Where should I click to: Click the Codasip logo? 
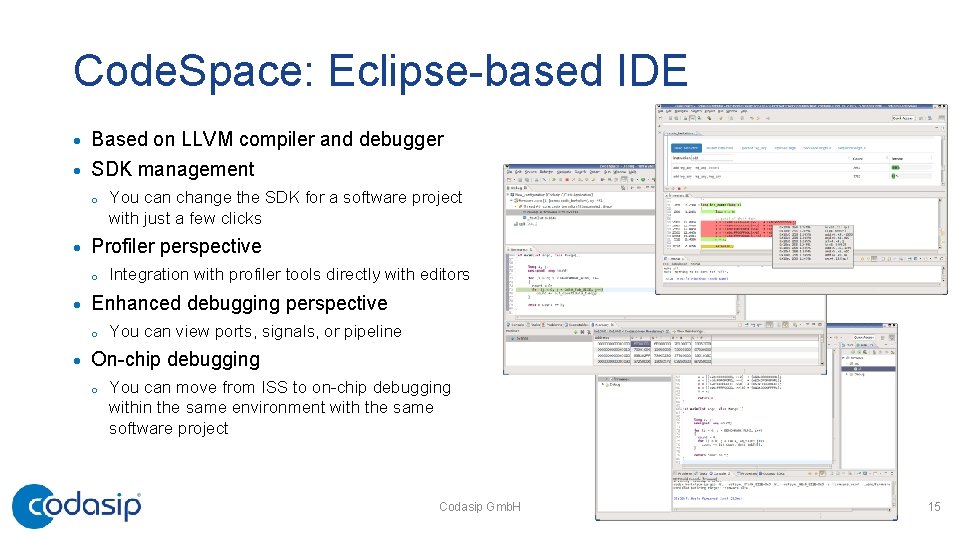tap(77, 506)
